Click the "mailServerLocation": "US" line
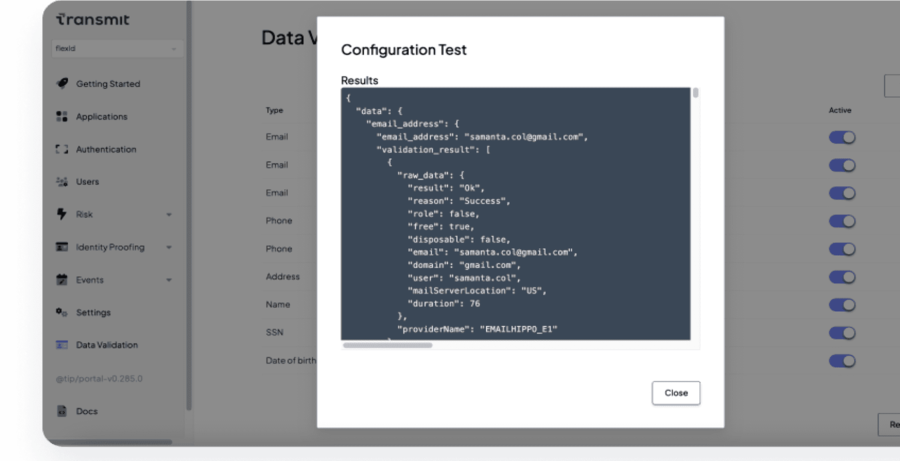The width and height of the screenshot is (900, 461). click(x=477, y=290)
